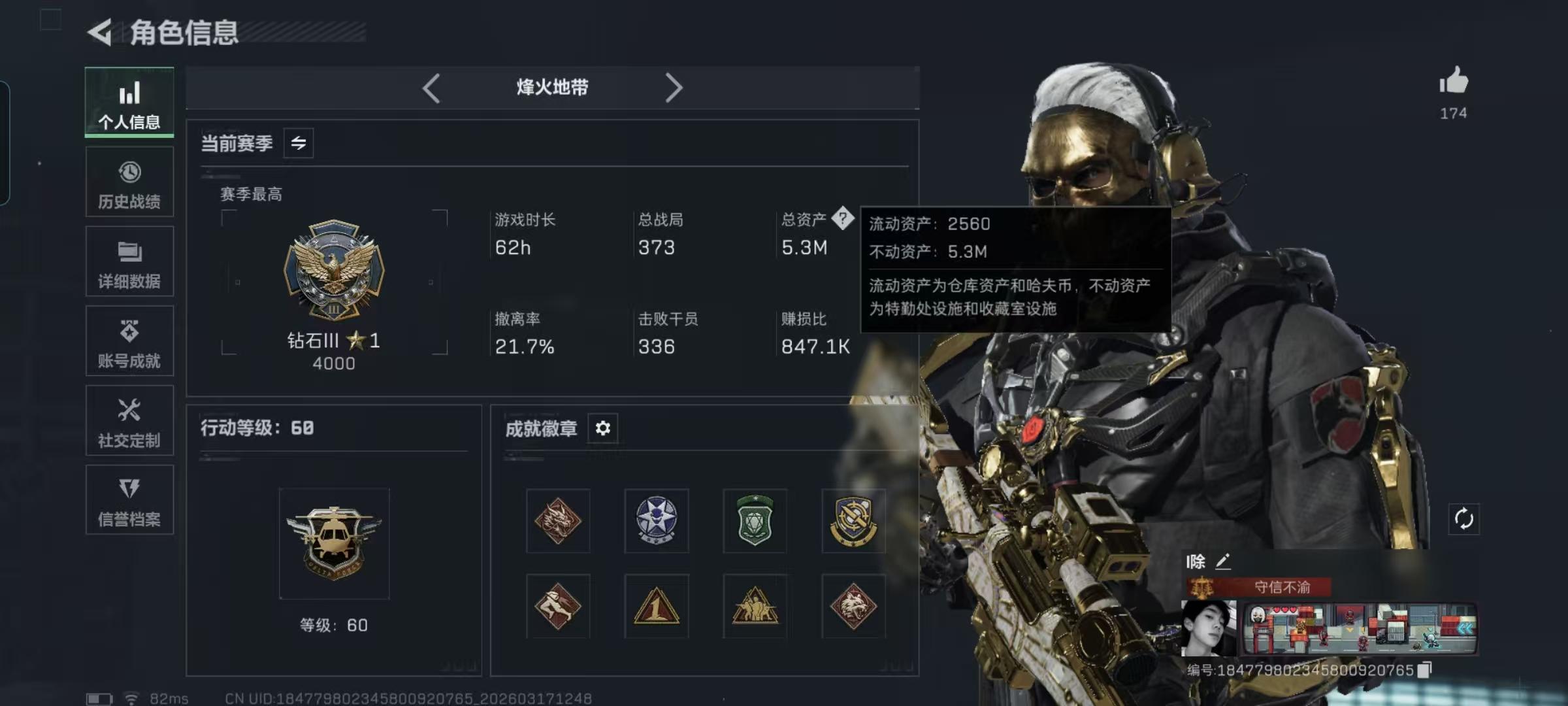Switch to next mode with right chevron
Viewport: 1568px width, 706px height.
tap(674, 88)
